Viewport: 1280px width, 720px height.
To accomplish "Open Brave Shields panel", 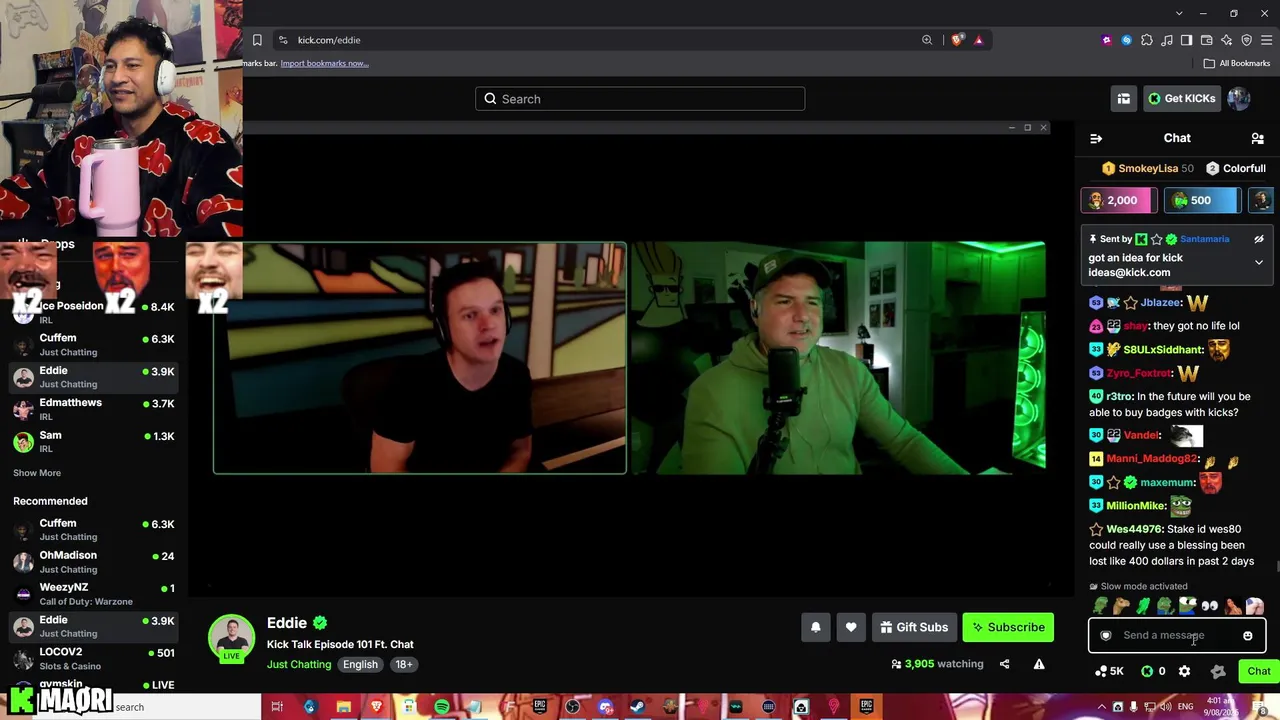I will (958, 40).
